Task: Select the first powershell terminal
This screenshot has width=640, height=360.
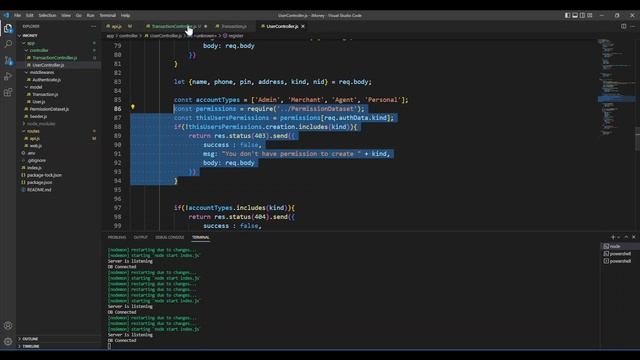Action: 620,253
